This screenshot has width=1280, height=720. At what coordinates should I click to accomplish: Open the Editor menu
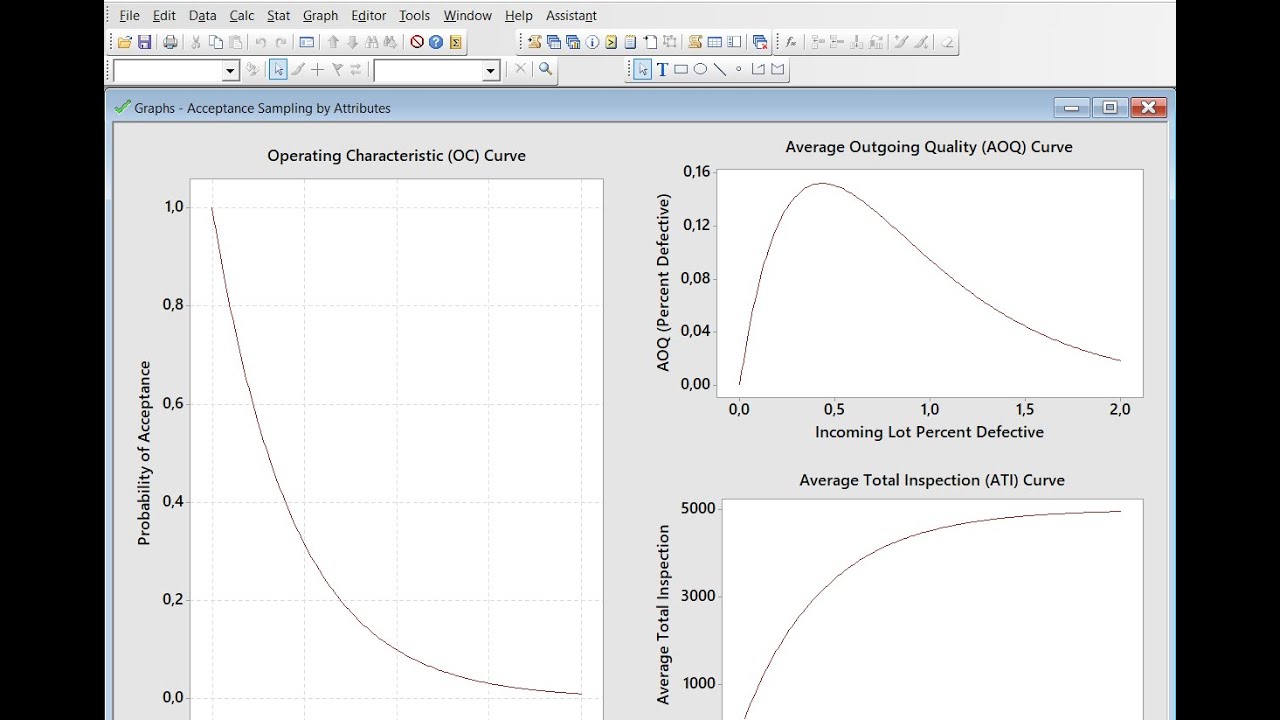click(368, 15)
